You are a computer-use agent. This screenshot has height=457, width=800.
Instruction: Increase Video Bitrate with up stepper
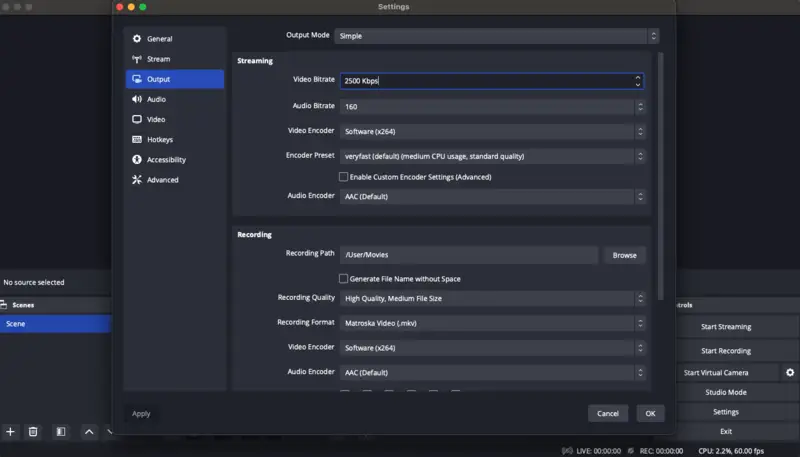point(638,78)
